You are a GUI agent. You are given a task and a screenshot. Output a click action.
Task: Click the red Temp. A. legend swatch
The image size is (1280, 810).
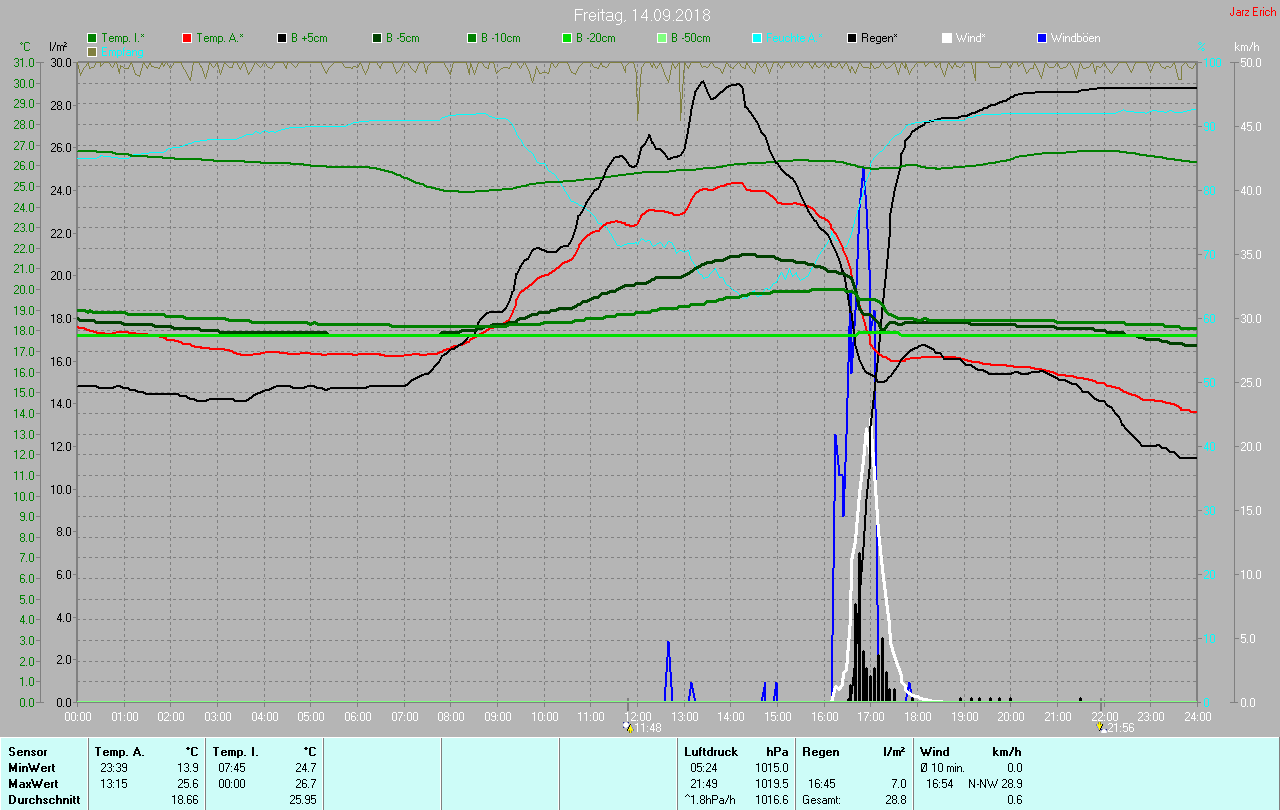click(x=187, y=38)
